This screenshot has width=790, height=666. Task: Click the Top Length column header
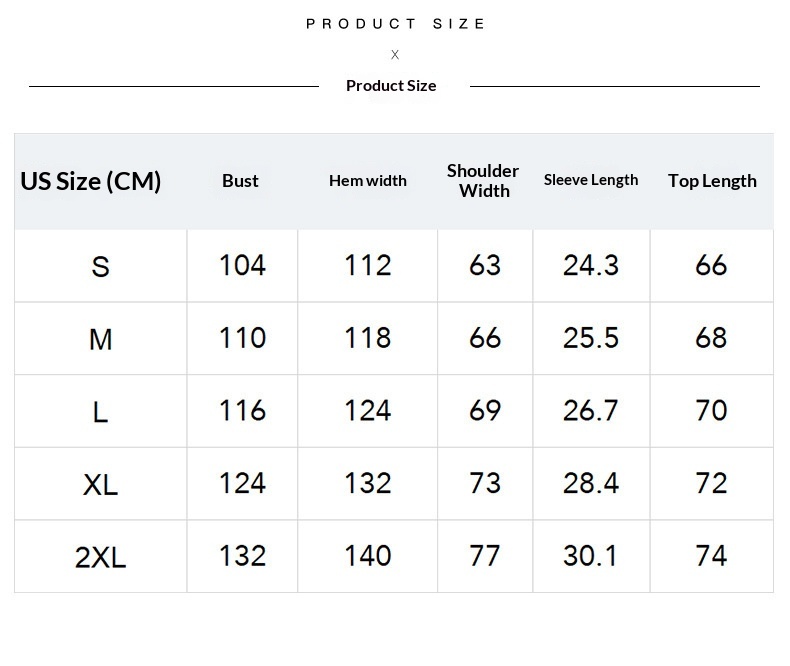pyautogui.click(x=712, y=181)
